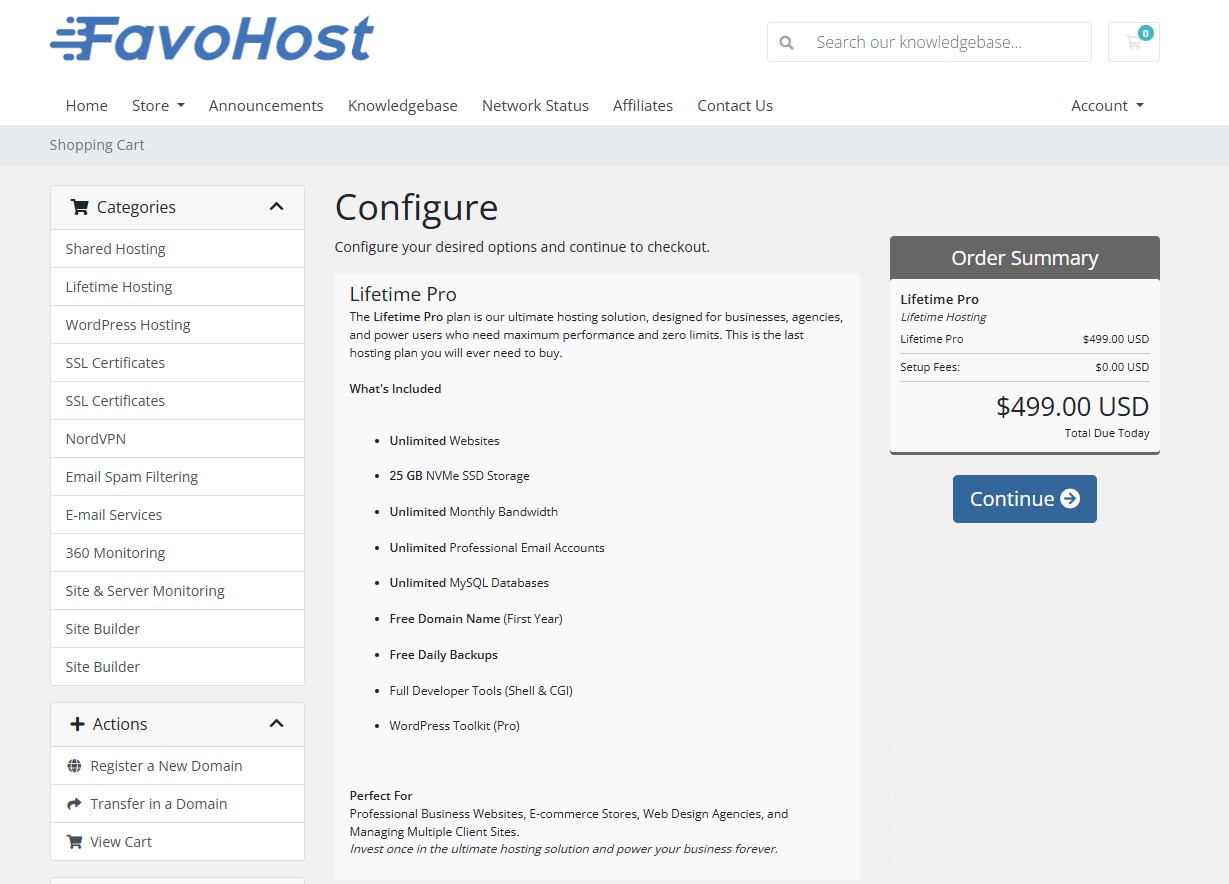Open the Account dropdown menu

click(x=1106, y=105)
